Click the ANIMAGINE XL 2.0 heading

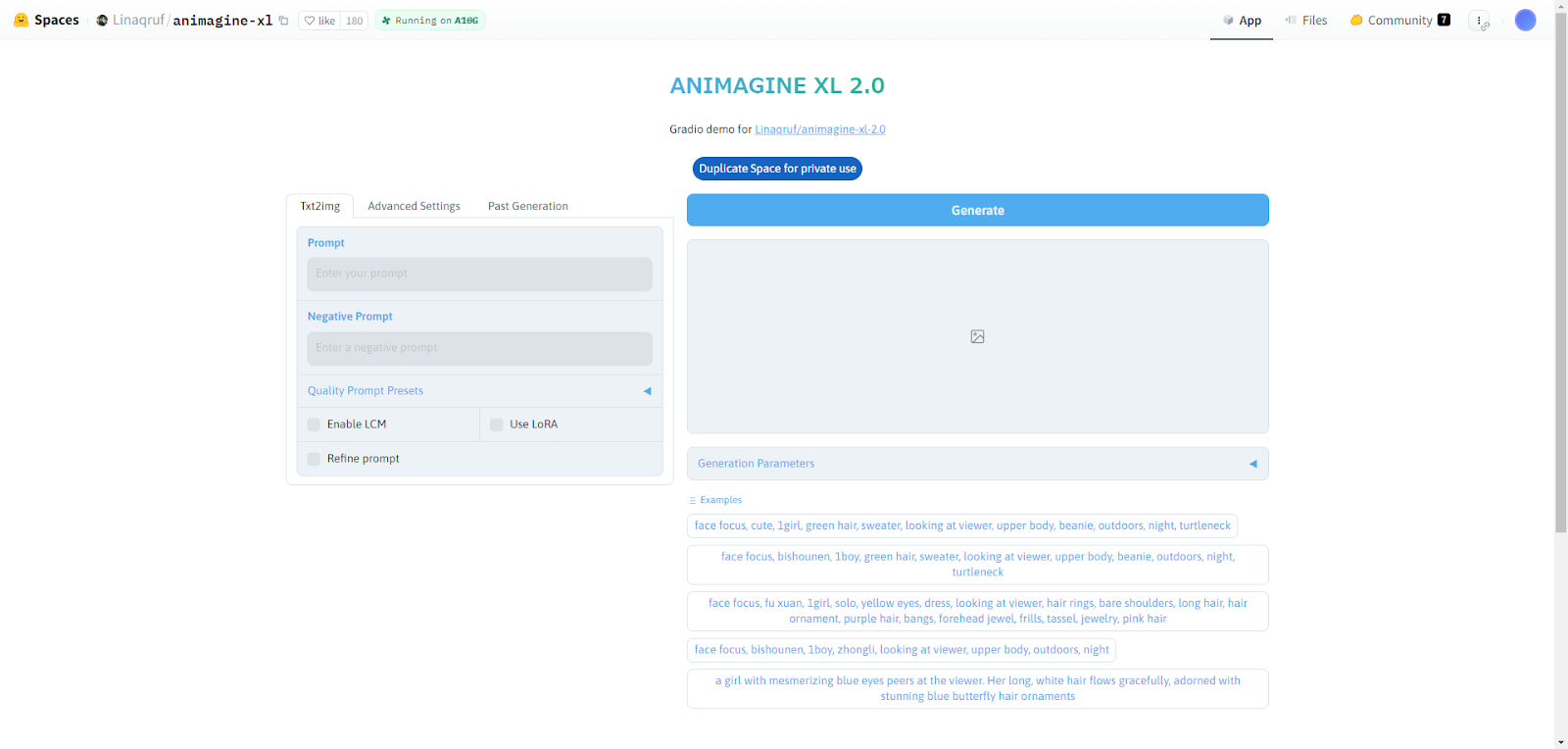pyautogui.click(x=777, y=86)
